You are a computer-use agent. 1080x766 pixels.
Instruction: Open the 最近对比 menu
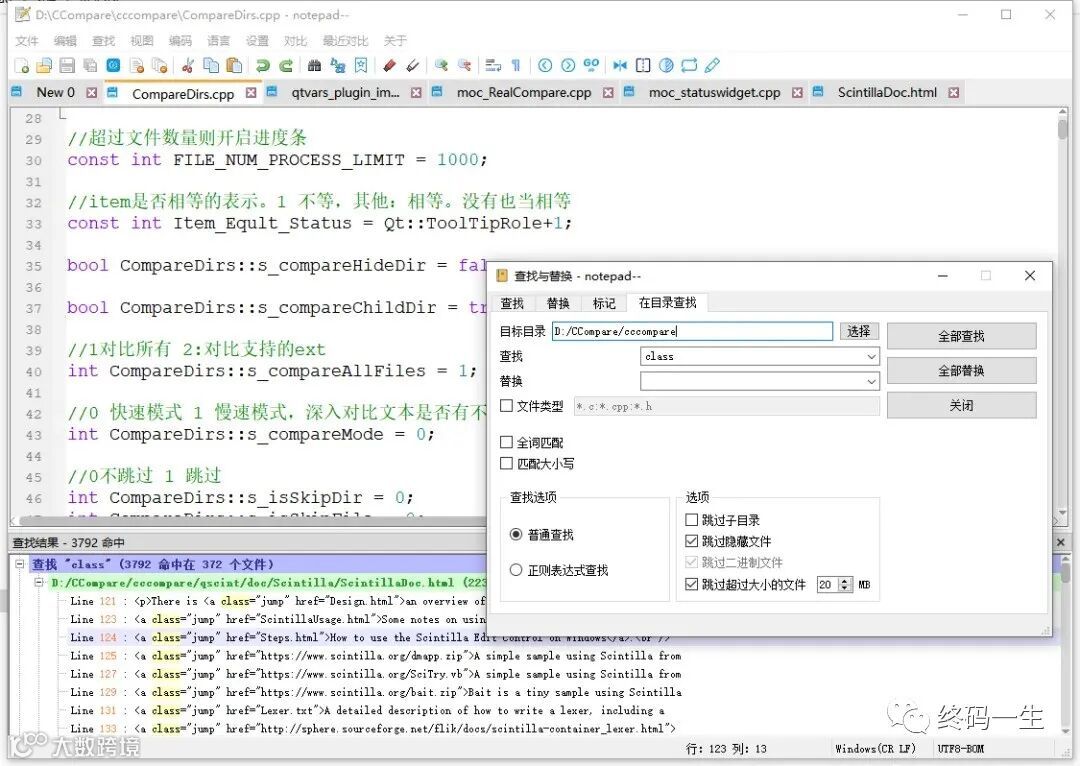tap(345, 41)
